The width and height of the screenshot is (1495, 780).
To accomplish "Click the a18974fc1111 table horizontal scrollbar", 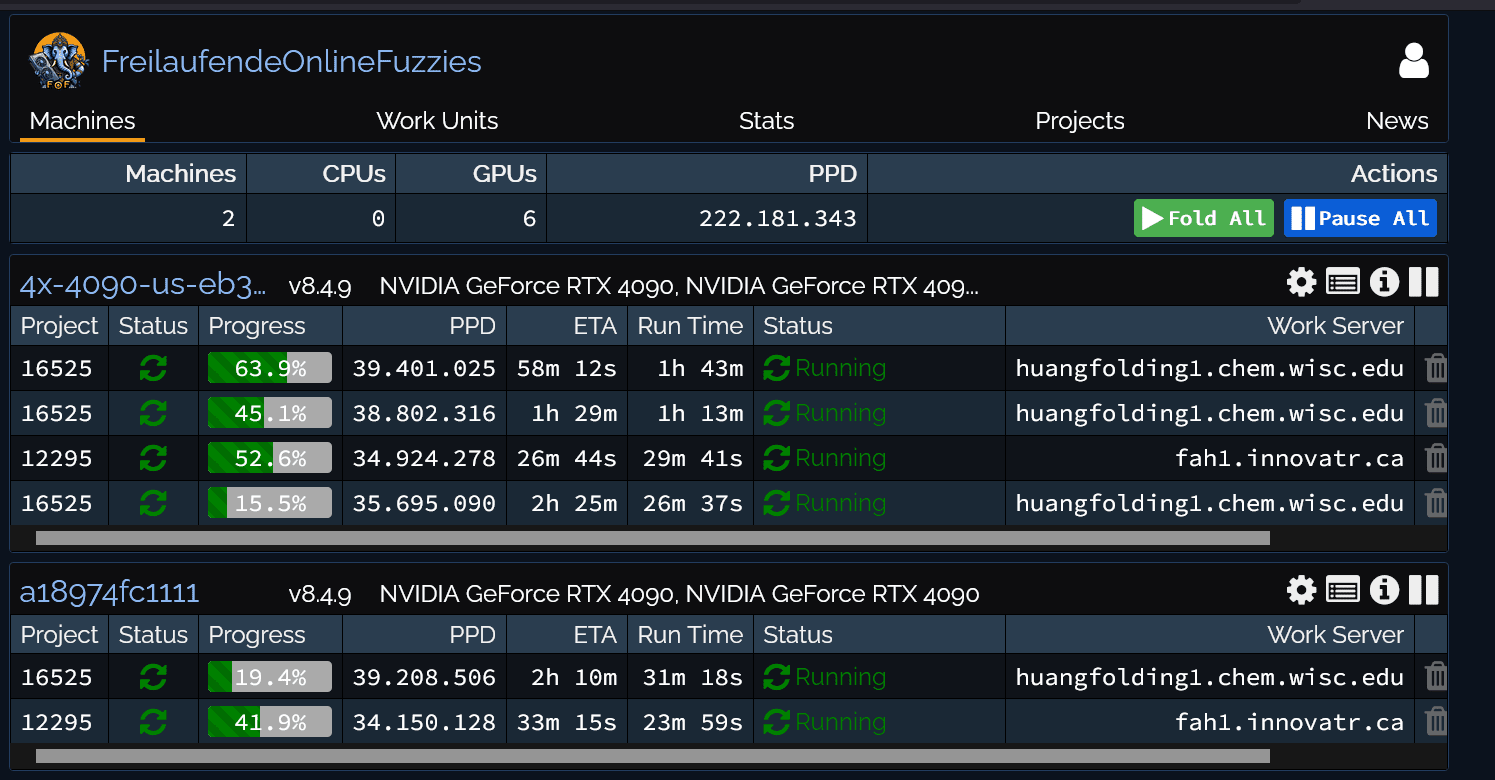I will (x=652, y=756).
